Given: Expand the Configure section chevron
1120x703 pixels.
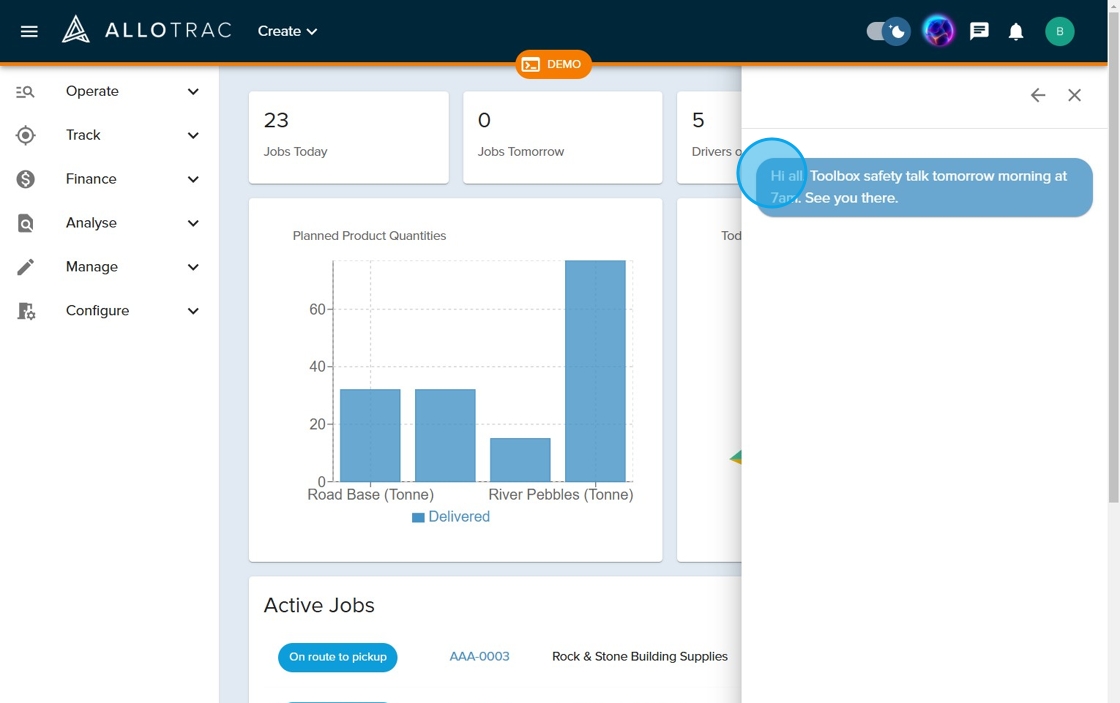Looking at the screenshot, I should click(x=193, y=311).
